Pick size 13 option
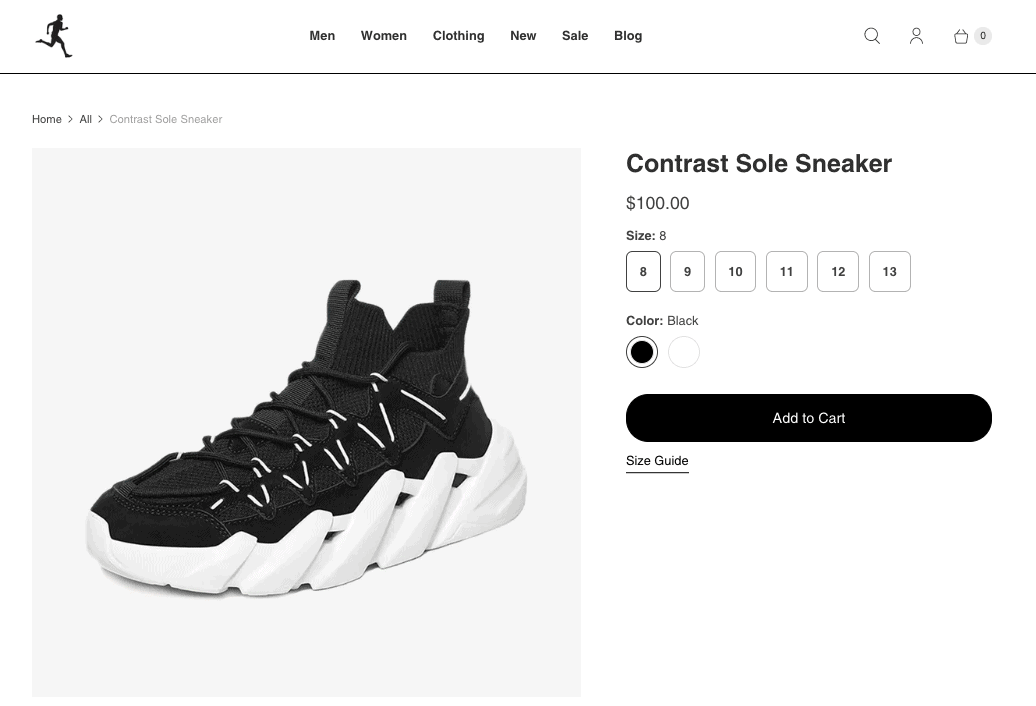 point(889,271)
